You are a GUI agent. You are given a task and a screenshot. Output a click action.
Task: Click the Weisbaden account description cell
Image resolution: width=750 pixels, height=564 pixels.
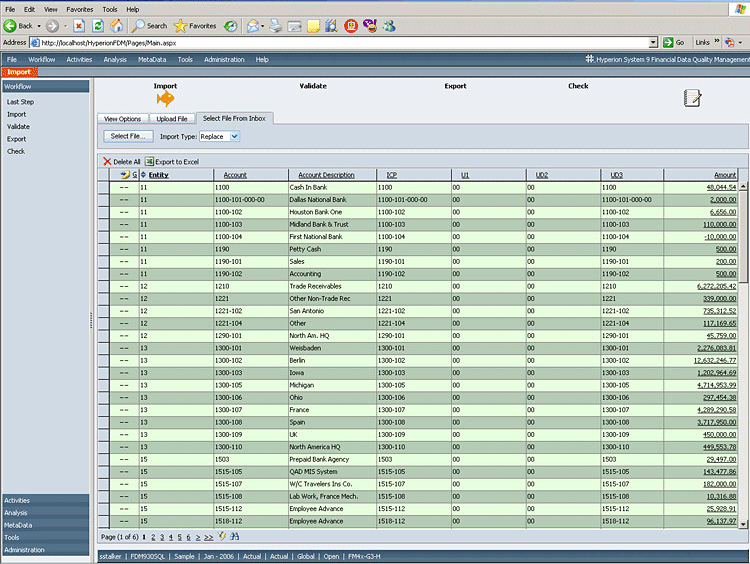pyautogui.click(x=332, y=348)
